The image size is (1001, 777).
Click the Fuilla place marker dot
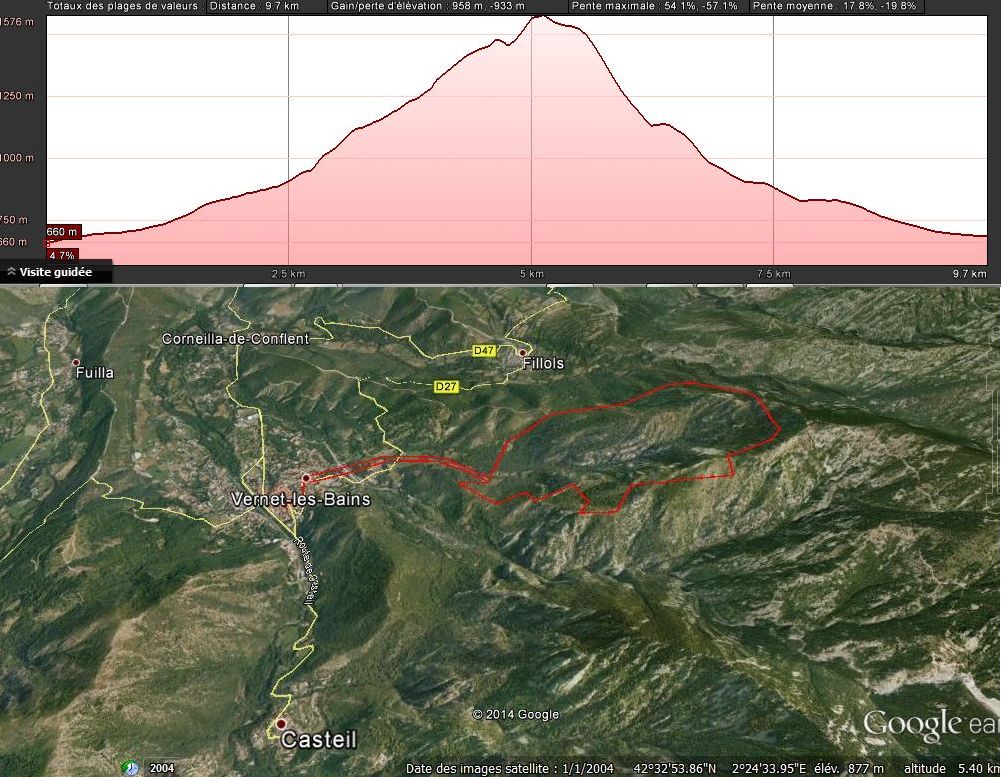tap(76, 362)
